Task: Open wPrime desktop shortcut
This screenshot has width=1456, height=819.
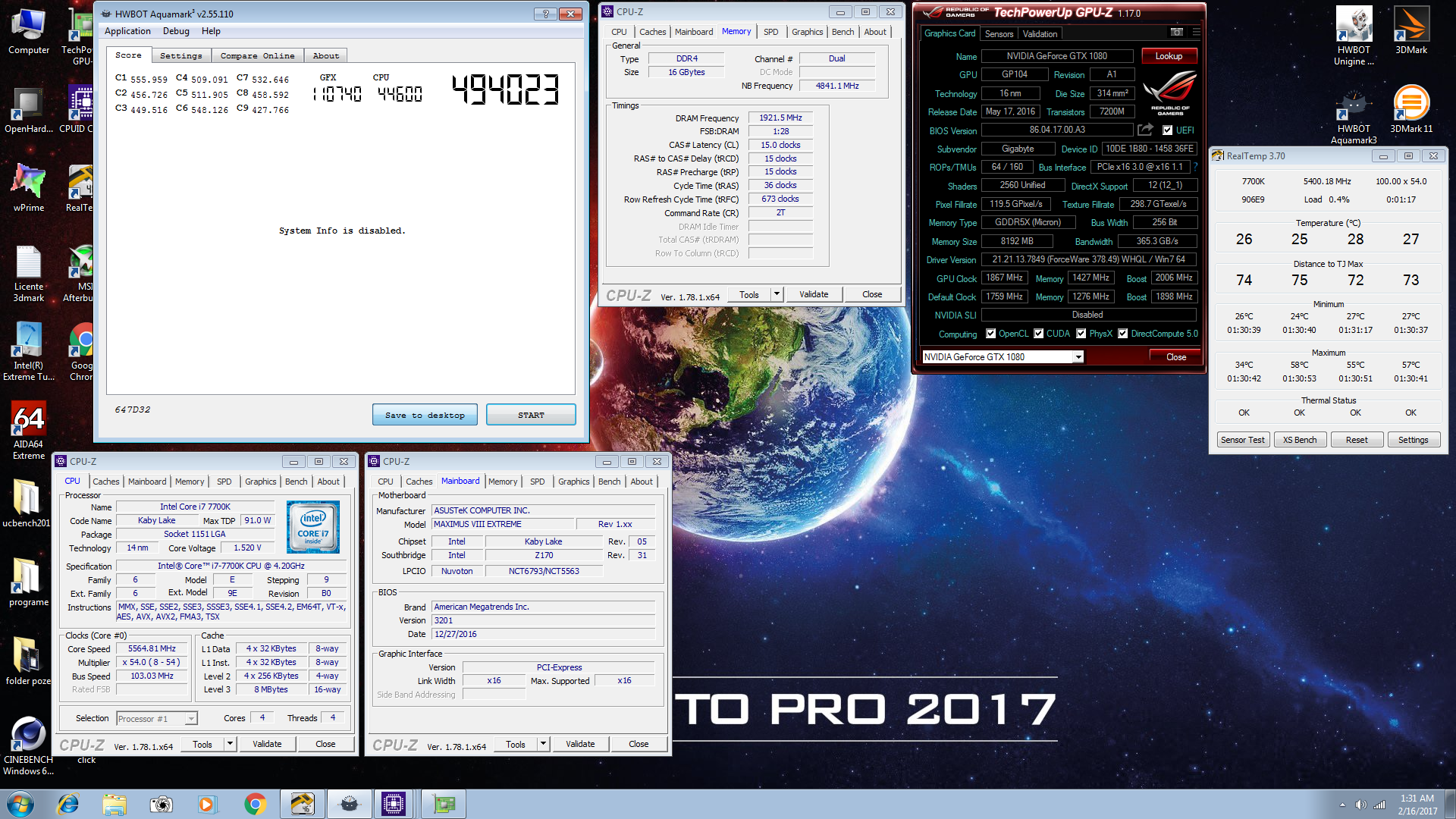Action: pos(29,189)
